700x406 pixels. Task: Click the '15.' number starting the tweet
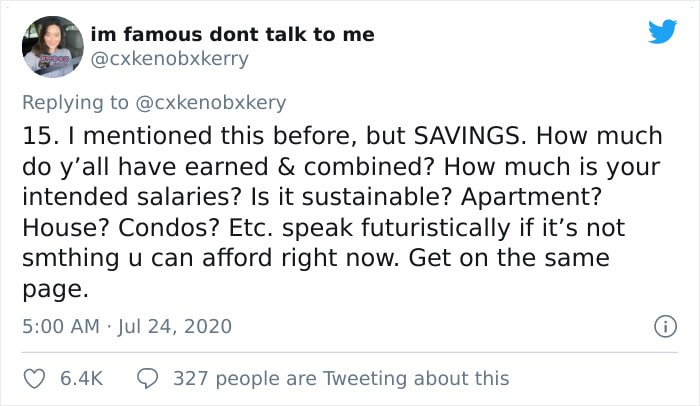[41, 136]
